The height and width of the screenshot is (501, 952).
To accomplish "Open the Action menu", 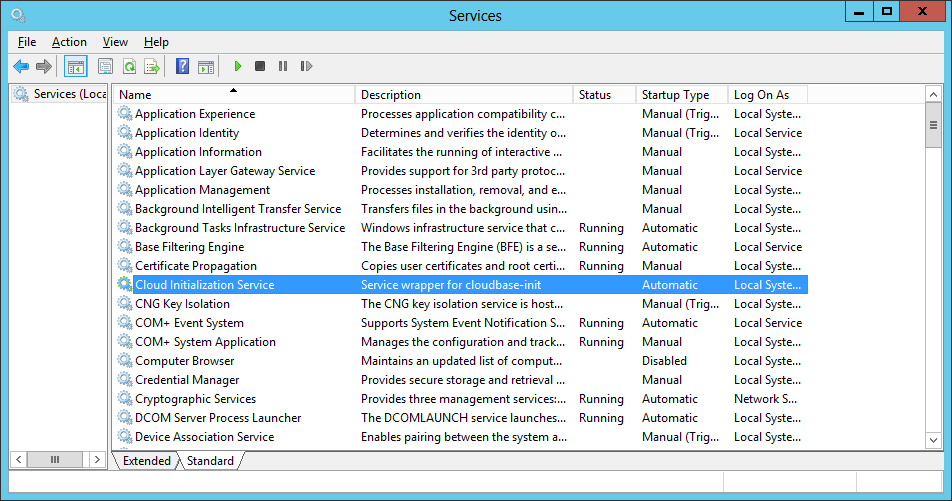I will 69,42.
